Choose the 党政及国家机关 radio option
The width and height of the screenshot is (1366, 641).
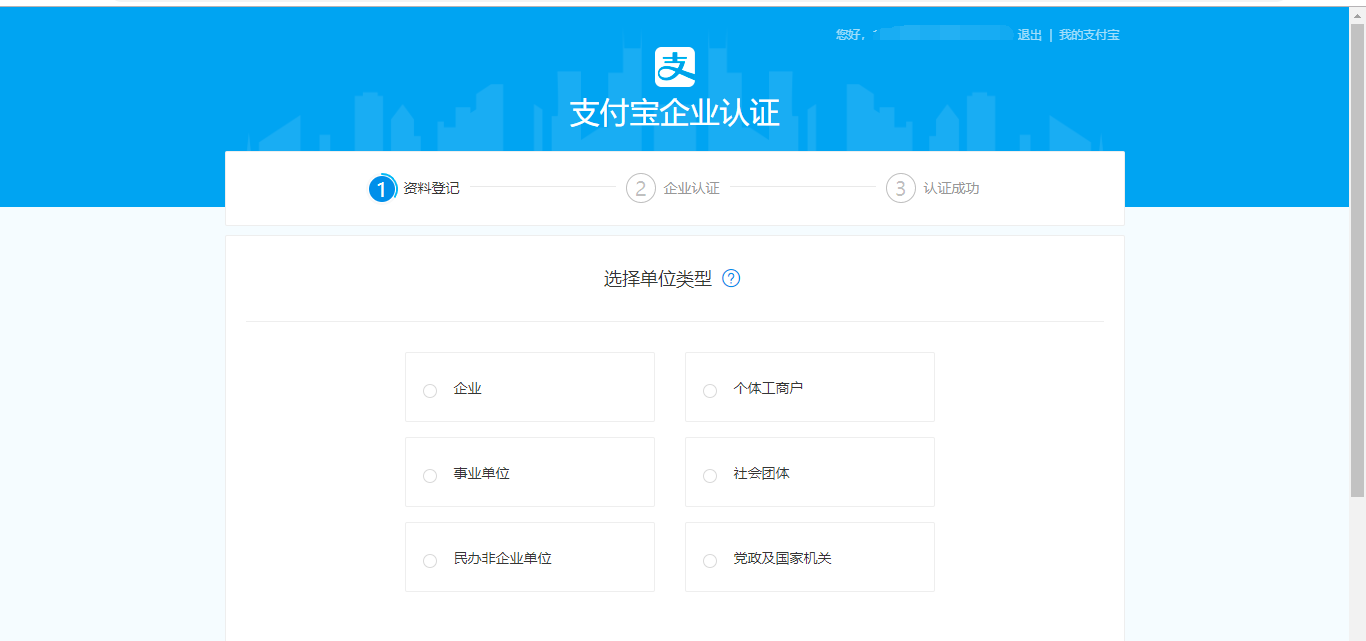click(x=710, y=560)
